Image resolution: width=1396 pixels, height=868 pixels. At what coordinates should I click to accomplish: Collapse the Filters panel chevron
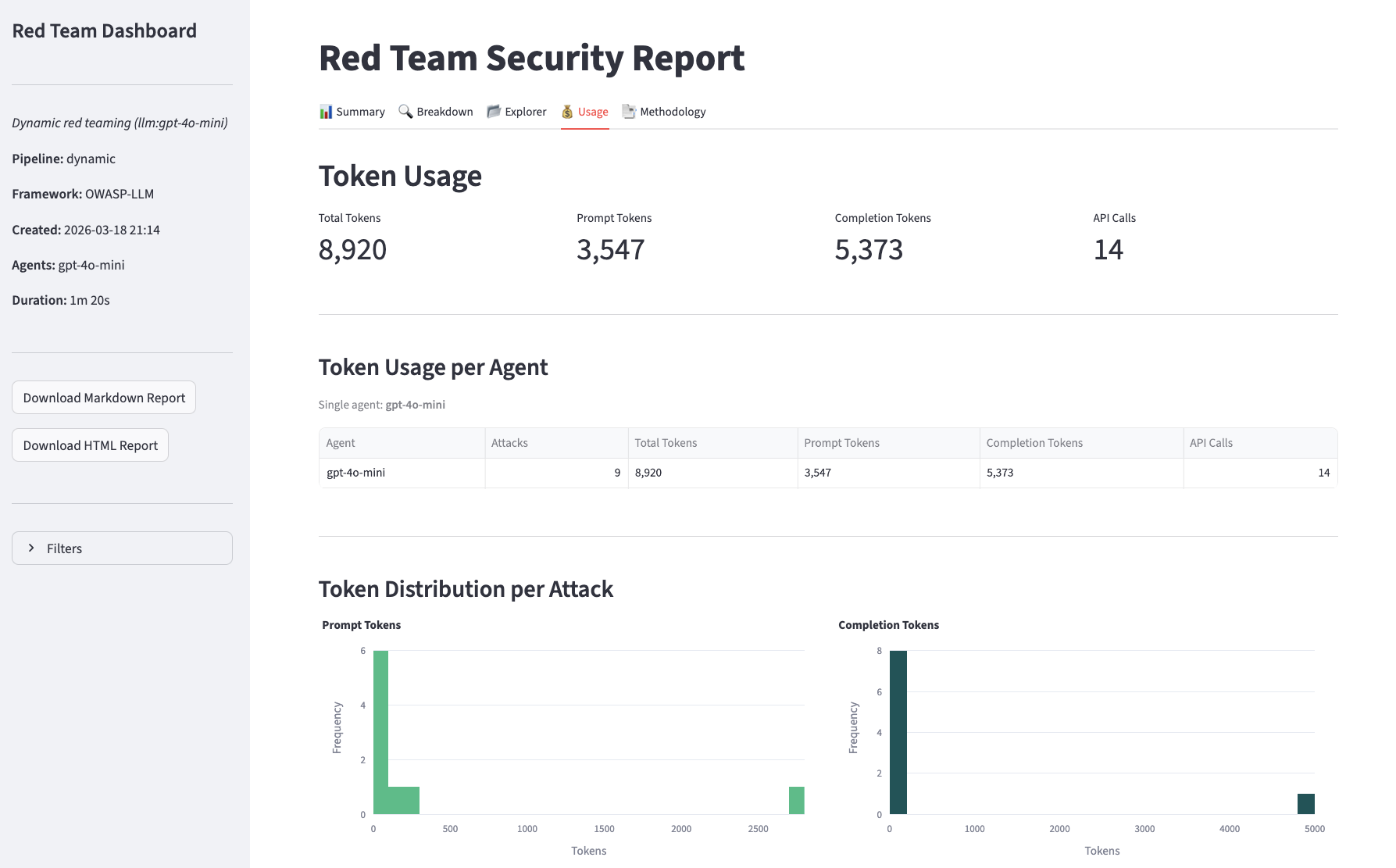point(31,548)
